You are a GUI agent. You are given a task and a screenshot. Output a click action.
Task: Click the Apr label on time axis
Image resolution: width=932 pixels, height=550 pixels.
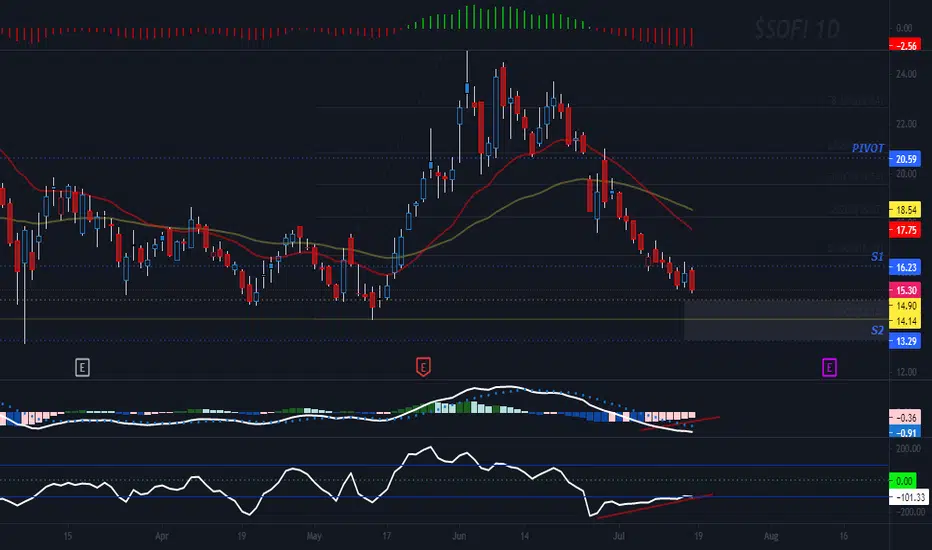[x=162, y=536]
